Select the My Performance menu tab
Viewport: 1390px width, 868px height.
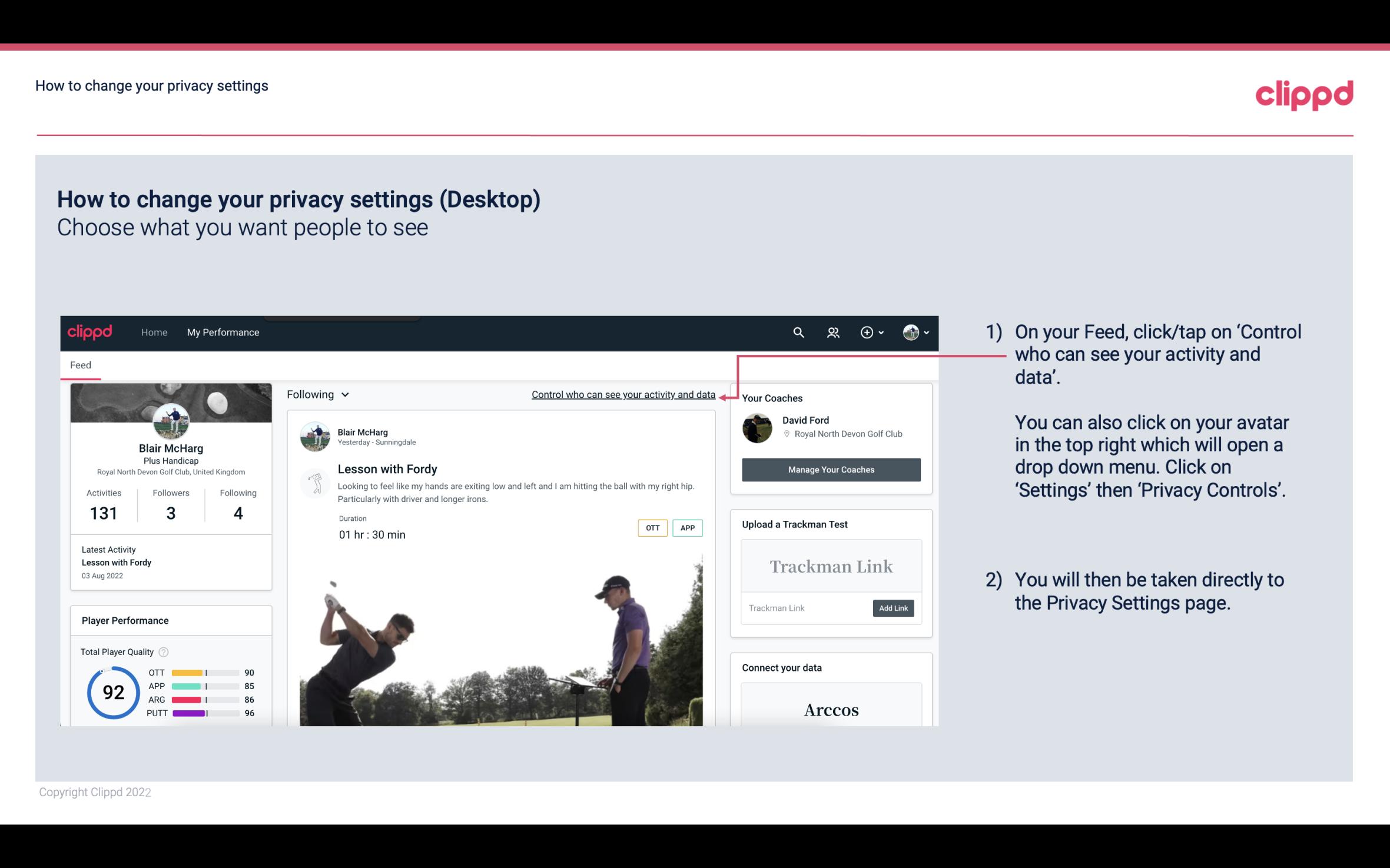pos(221,332)
